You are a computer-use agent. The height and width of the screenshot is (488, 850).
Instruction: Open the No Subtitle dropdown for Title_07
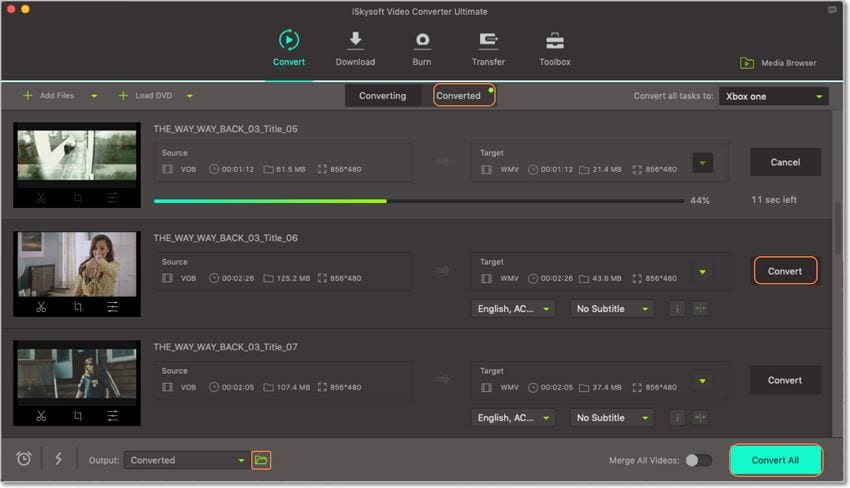click(x=612, y=418)
